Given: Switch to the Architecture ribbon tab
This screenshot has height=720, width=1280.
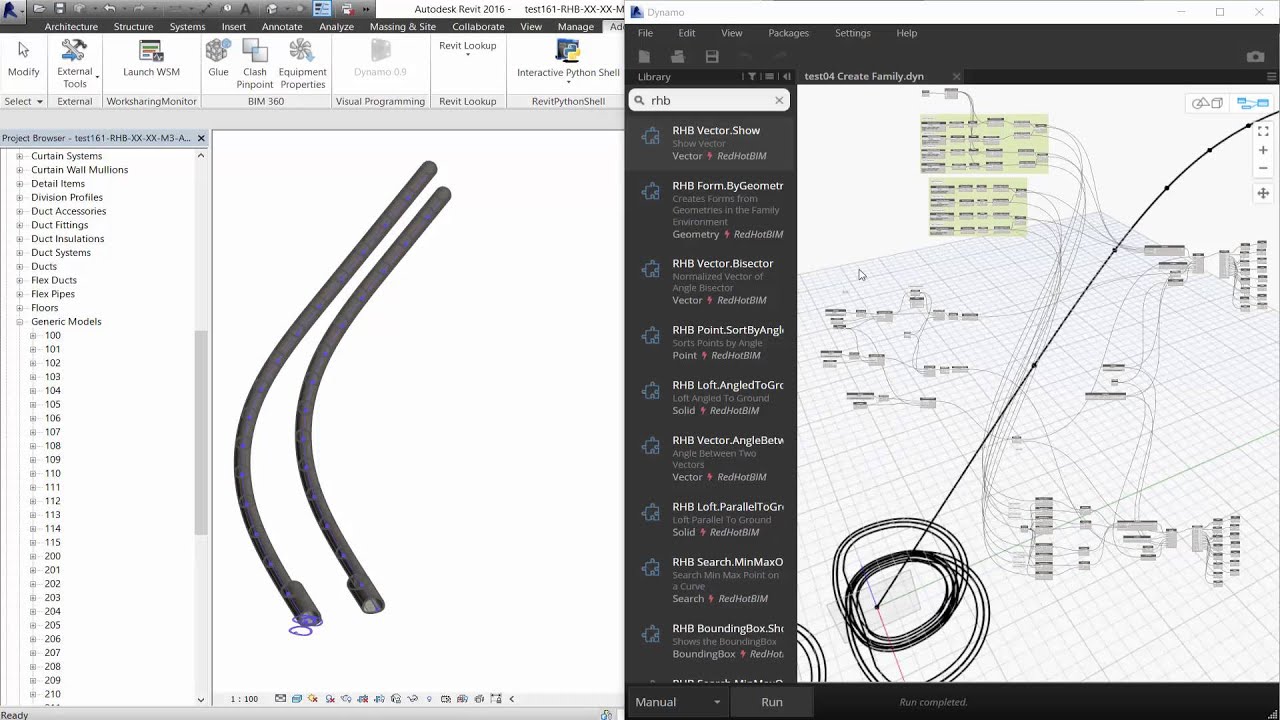Looking at the screenshot, I should (70, 26).
